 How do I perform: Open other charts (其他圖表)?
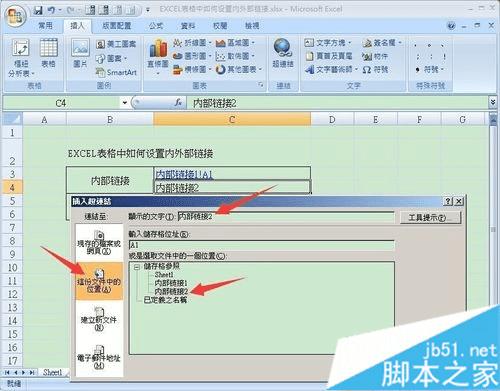[x=239, y=69]
